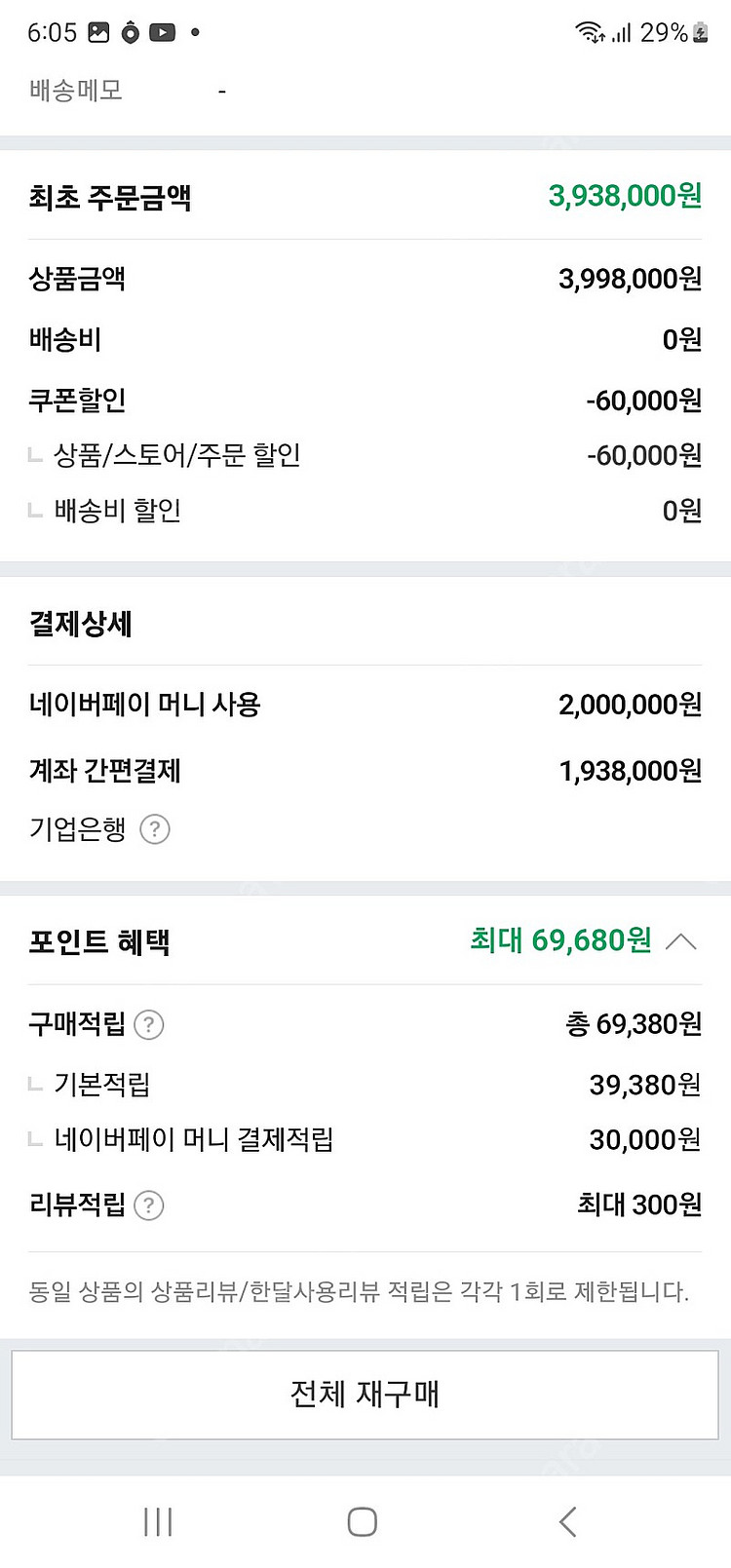Tap the 최대 69,680원 point benefit amount
This screenshot has width=731, height=1568.
pyautogui.click(x=560, y=940)
